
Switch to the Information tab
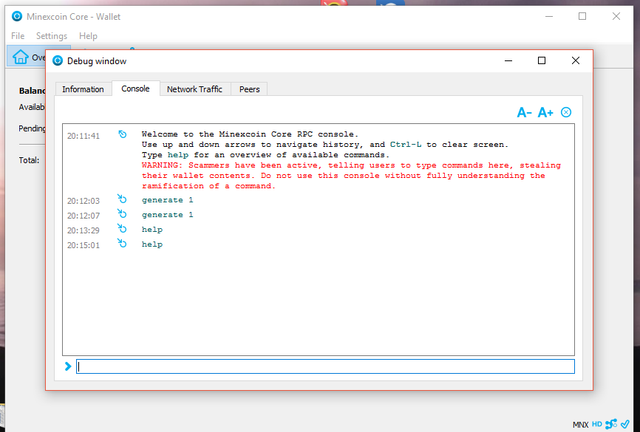point(83,89)
